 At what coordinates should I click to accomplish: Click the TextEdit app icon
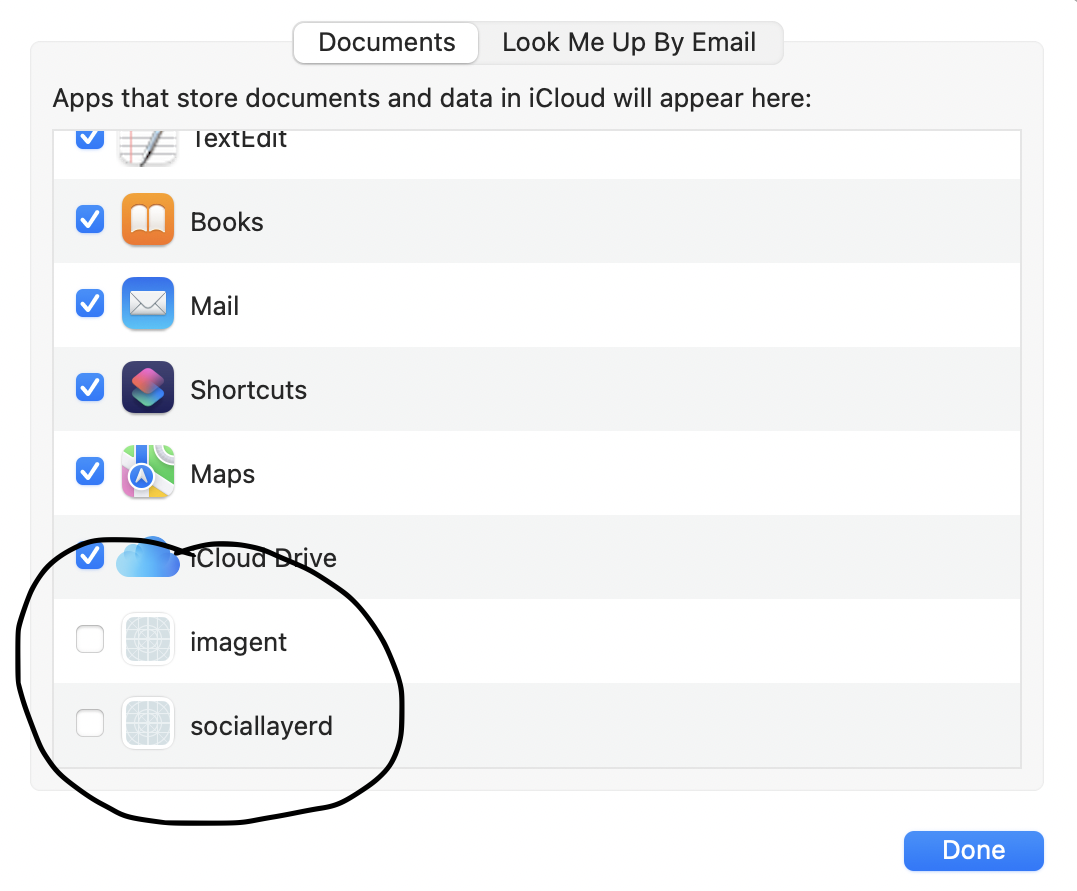pos(148,148)
